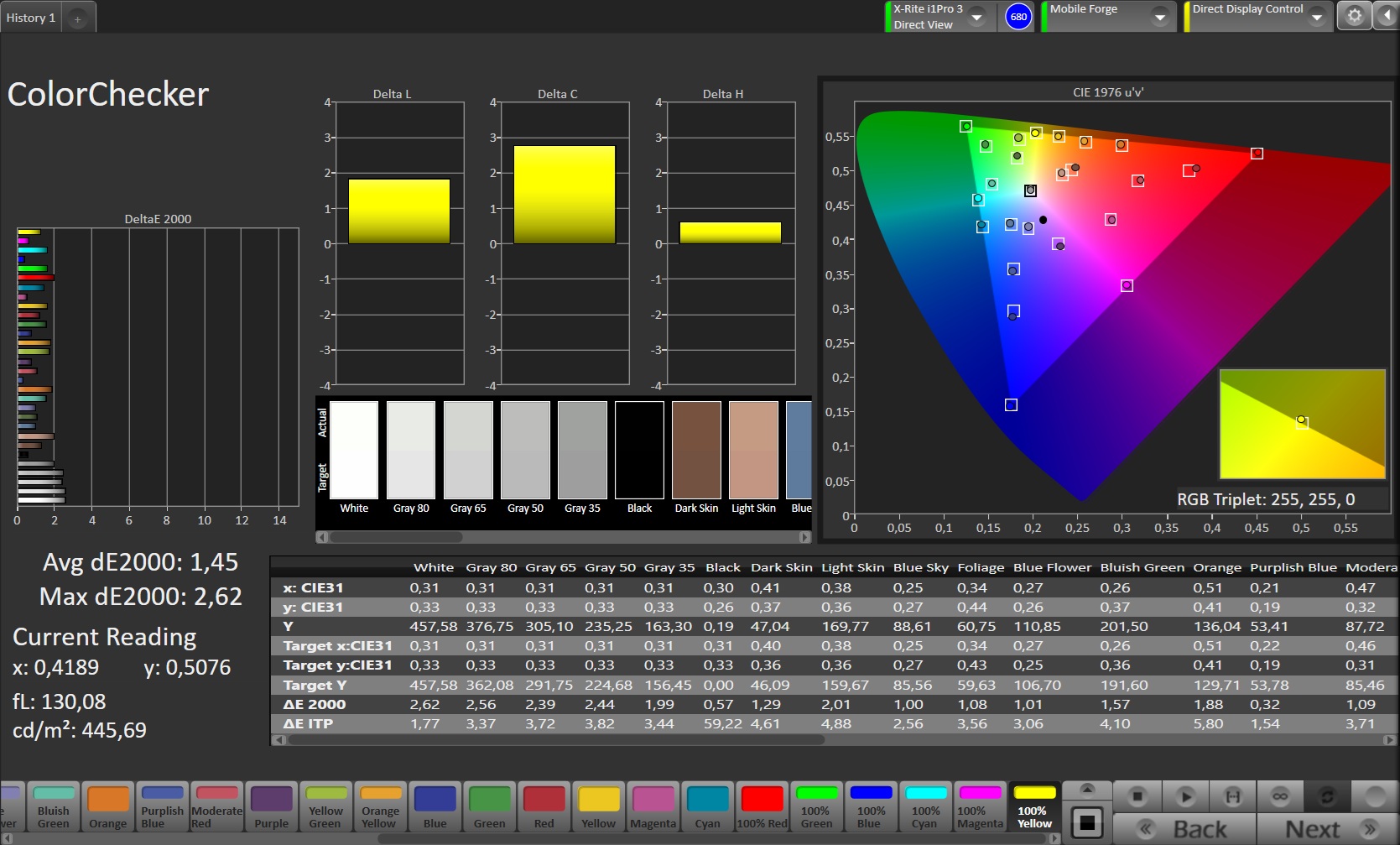Expand the panel with the up arrow above the pattern square
This screenshot has height=845, width=1400.
1087,790
